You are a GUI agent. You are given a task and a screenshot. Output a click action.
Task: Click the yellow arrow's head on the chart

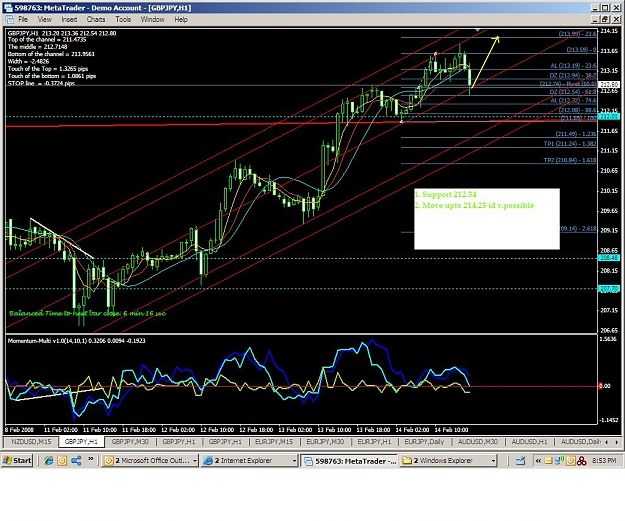pos(496,39)
